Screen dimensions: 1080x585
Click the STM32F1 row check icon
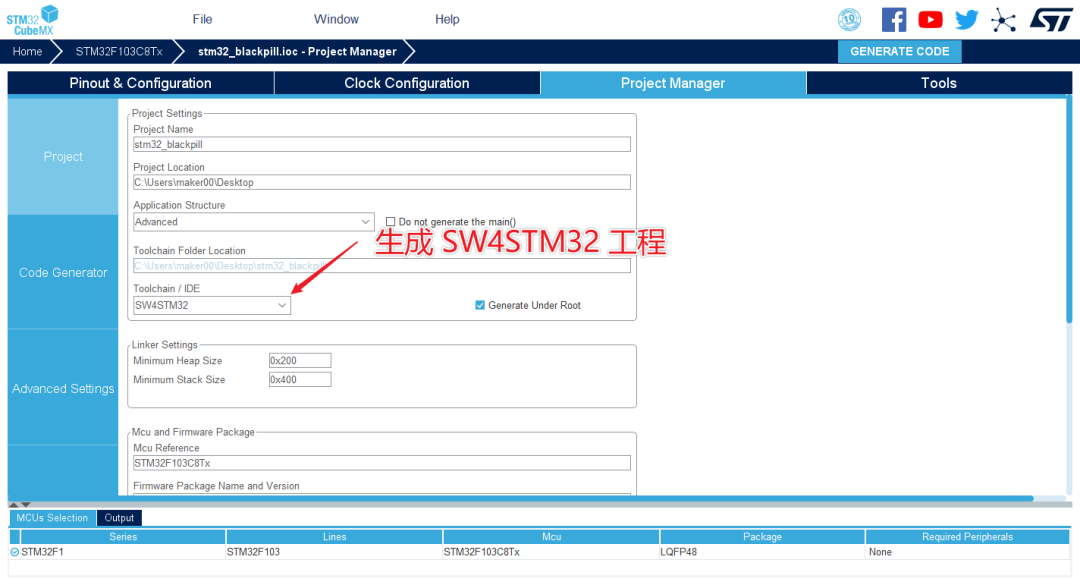click(x=14, y=552)
